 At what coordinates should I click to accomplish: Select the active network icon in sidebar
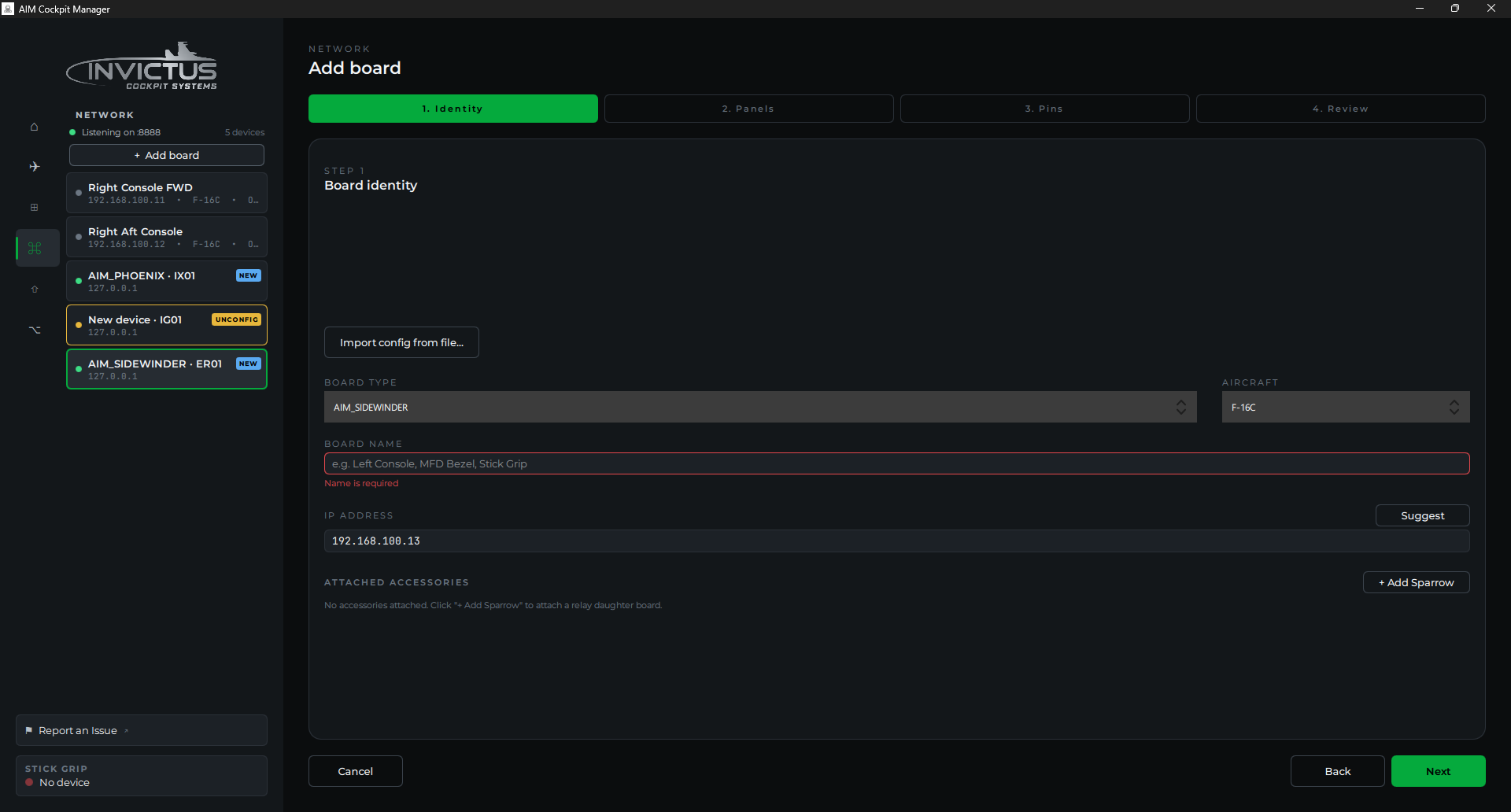click(x=35, y=249)
